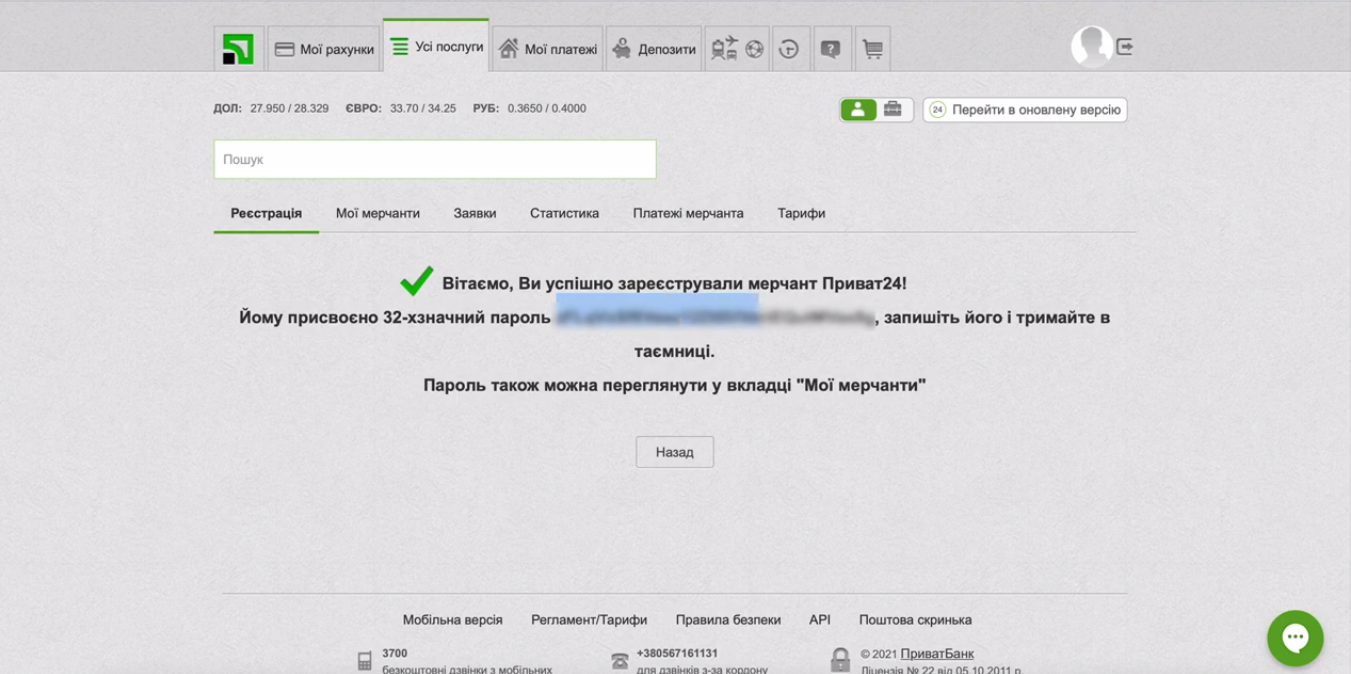Open the API footer link
The image size is (1351, 674).
(820, 620)
